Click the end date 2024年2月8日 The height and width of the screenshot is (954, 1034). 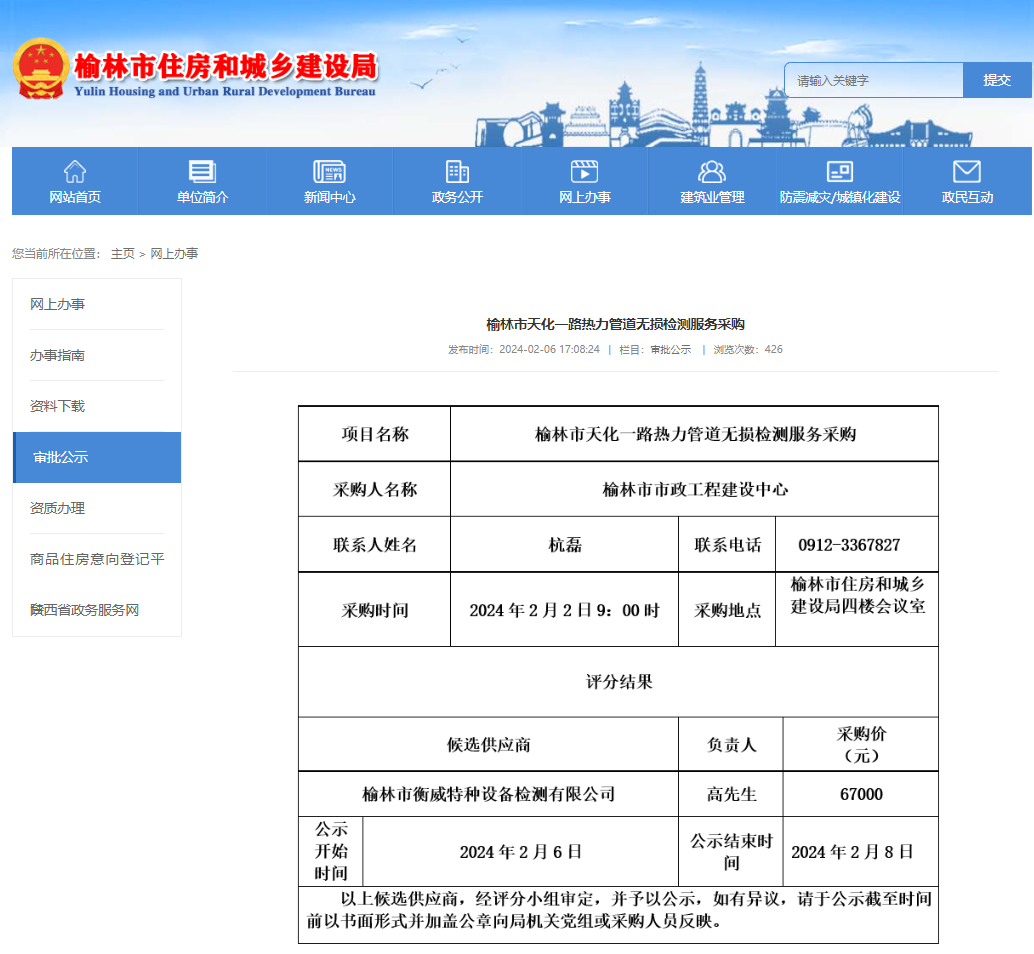pyautogui.click(x=853, y=852)
